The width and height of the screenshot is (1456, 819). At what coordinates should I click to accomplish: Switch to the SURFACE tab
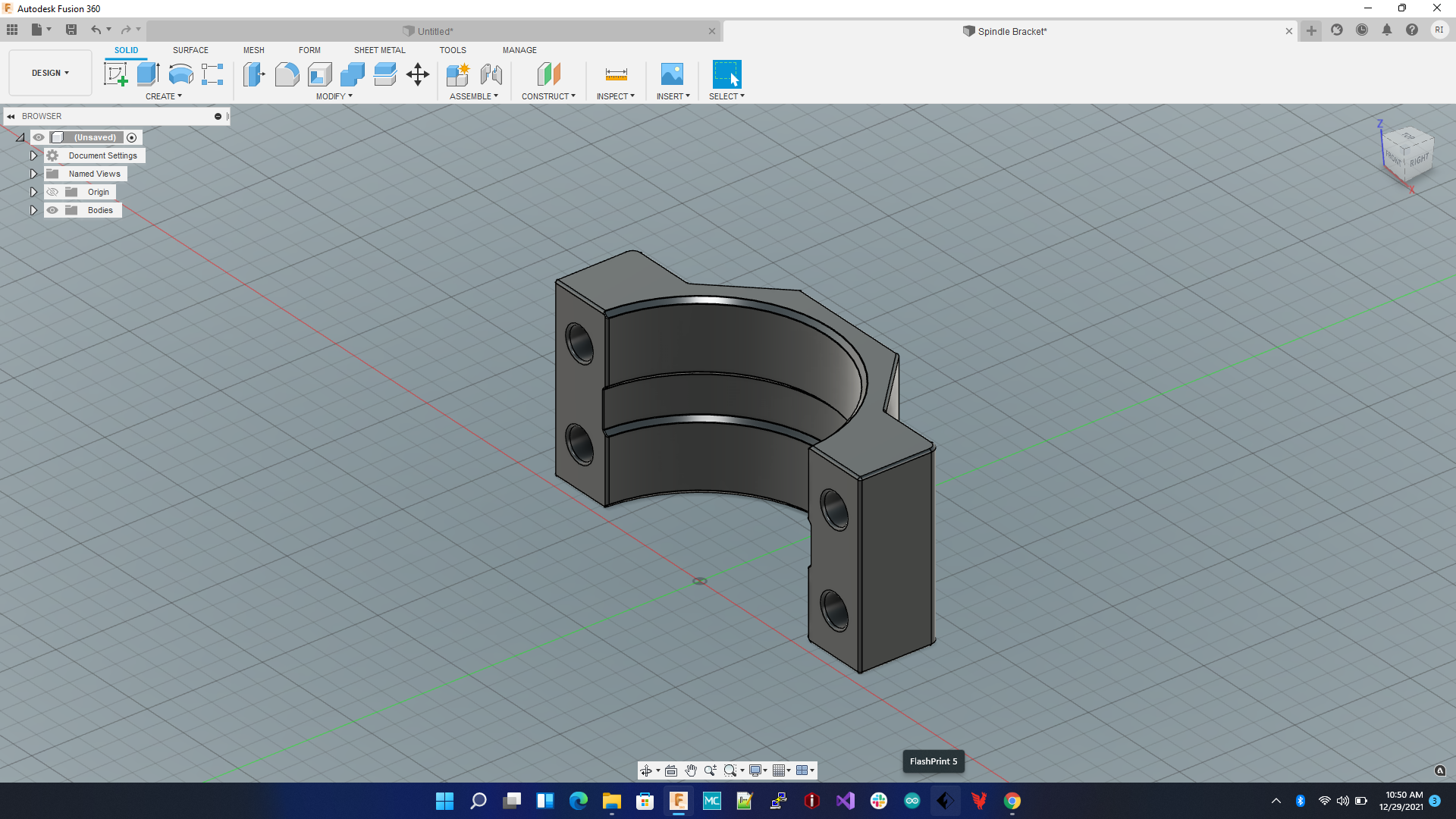190,50
